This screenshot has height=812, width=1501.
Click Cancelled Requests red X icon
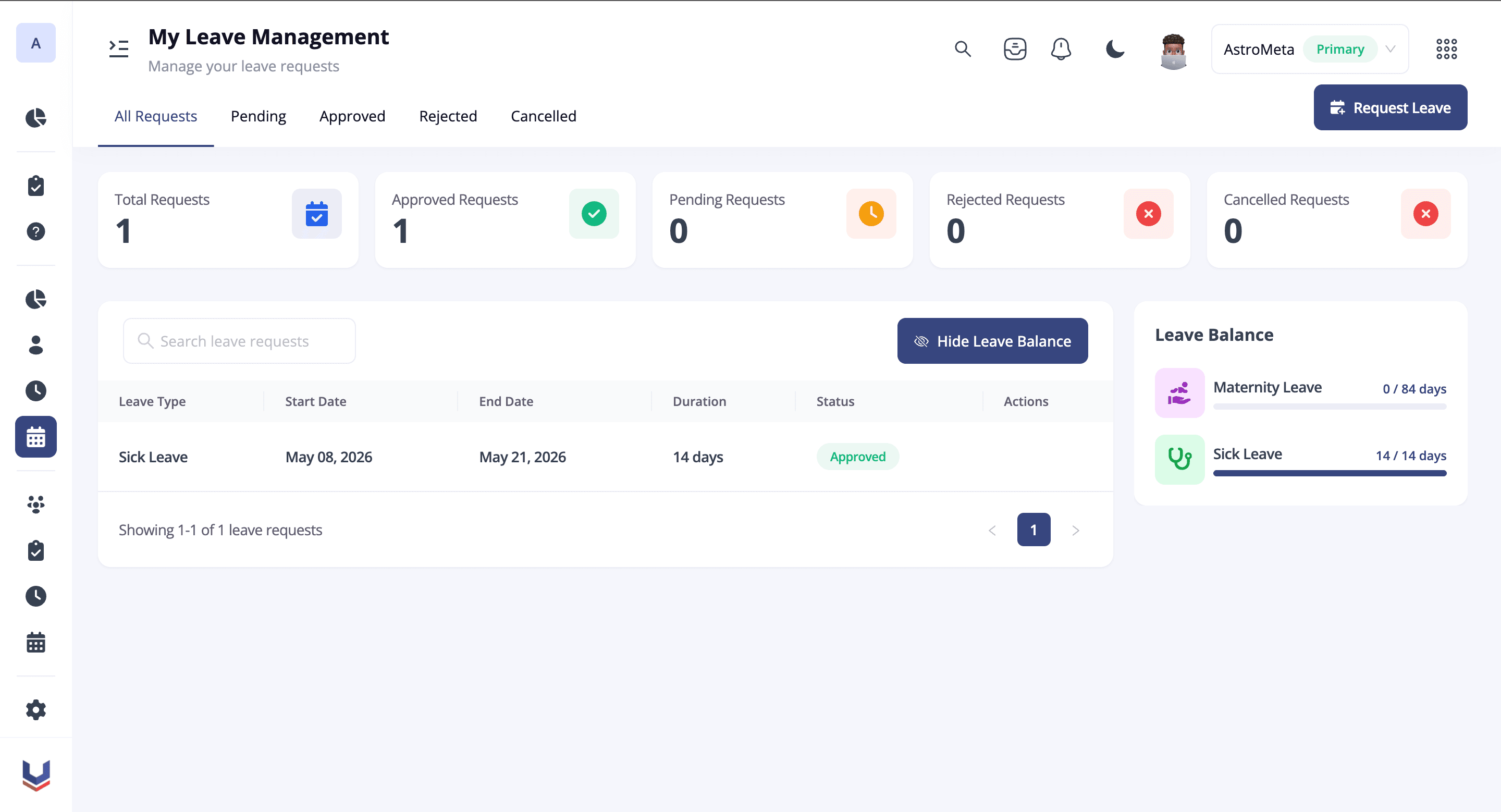click(1425, 213)
